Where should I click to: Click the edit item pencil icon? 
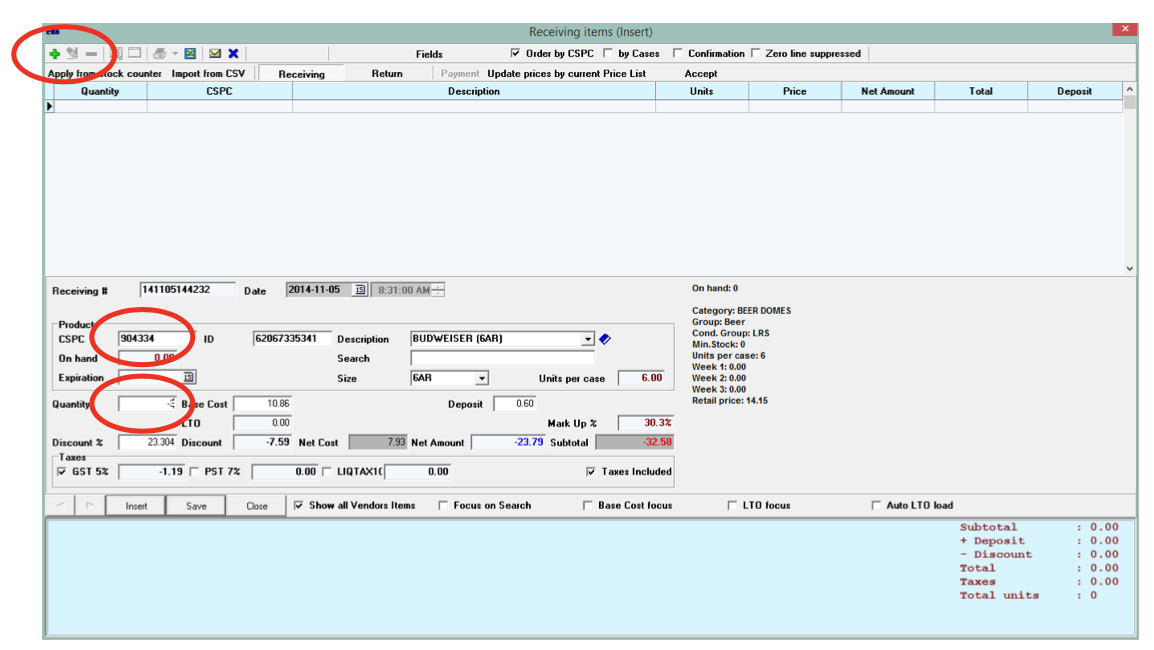pos(72,53)
